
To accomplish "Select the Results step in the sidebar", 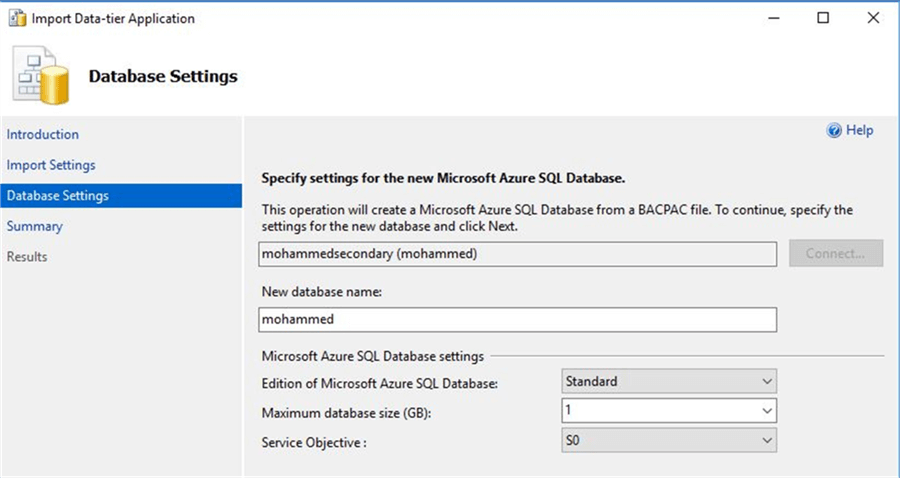I will pyautogui.click(x=27, y=257).
